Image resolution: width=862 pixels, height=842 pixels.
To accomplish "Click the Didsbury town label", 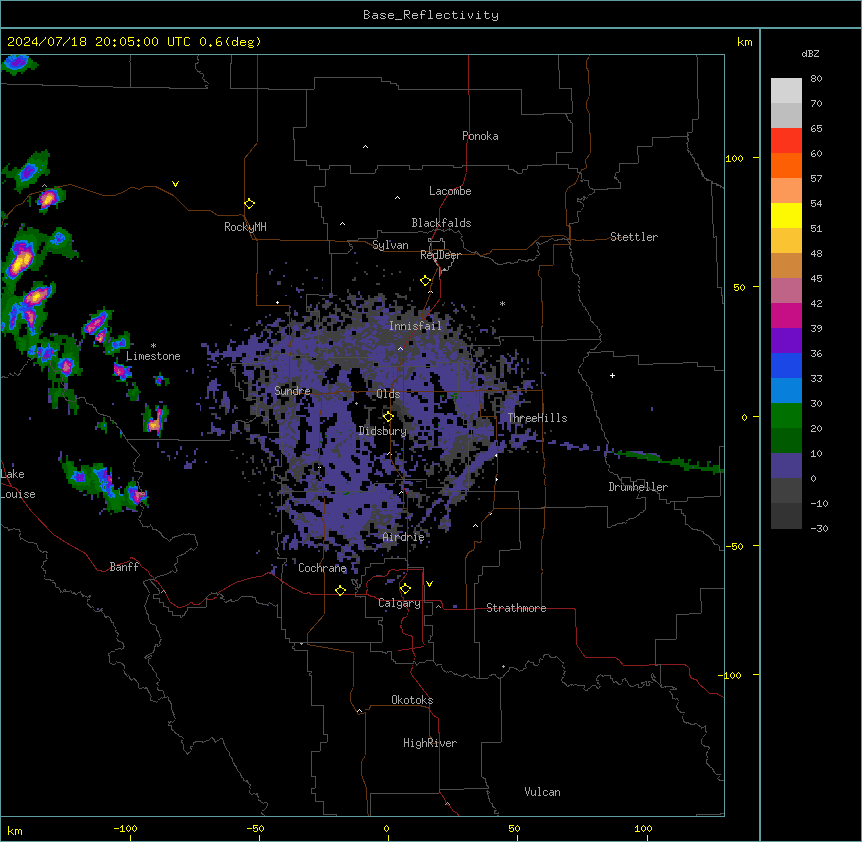I will click(382, 431).
